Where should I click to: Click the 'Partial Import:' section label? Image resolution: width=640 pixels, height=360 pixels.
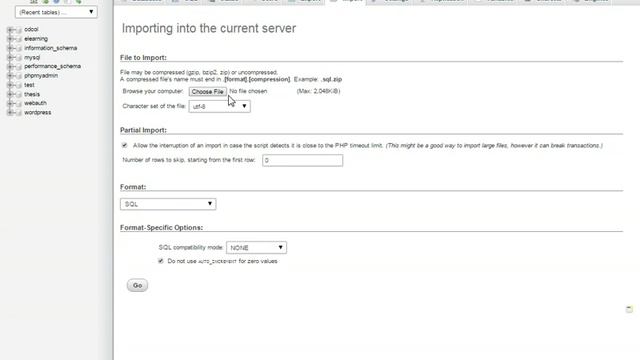click(x=143, y=130)
